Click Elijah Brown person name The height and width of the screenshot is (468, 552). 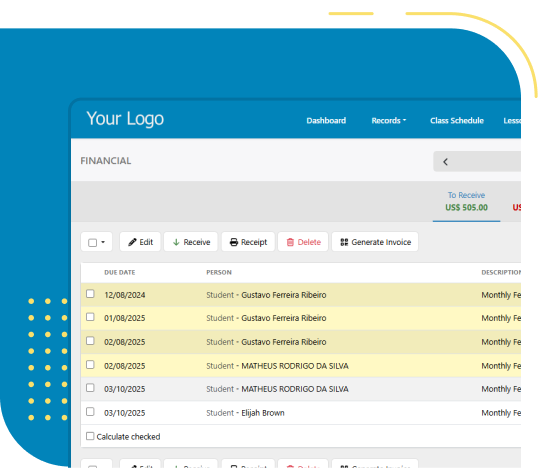[263, 413]
